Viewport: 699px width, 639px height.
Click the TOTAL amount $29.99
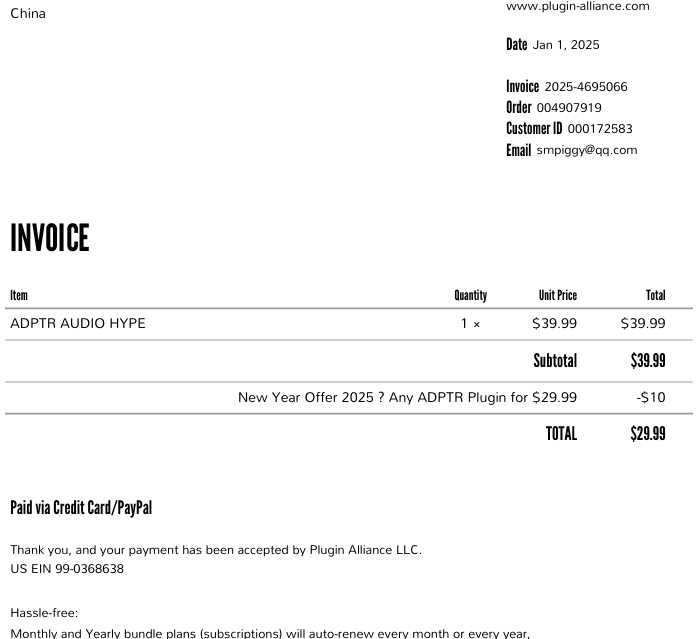point(648,433)
